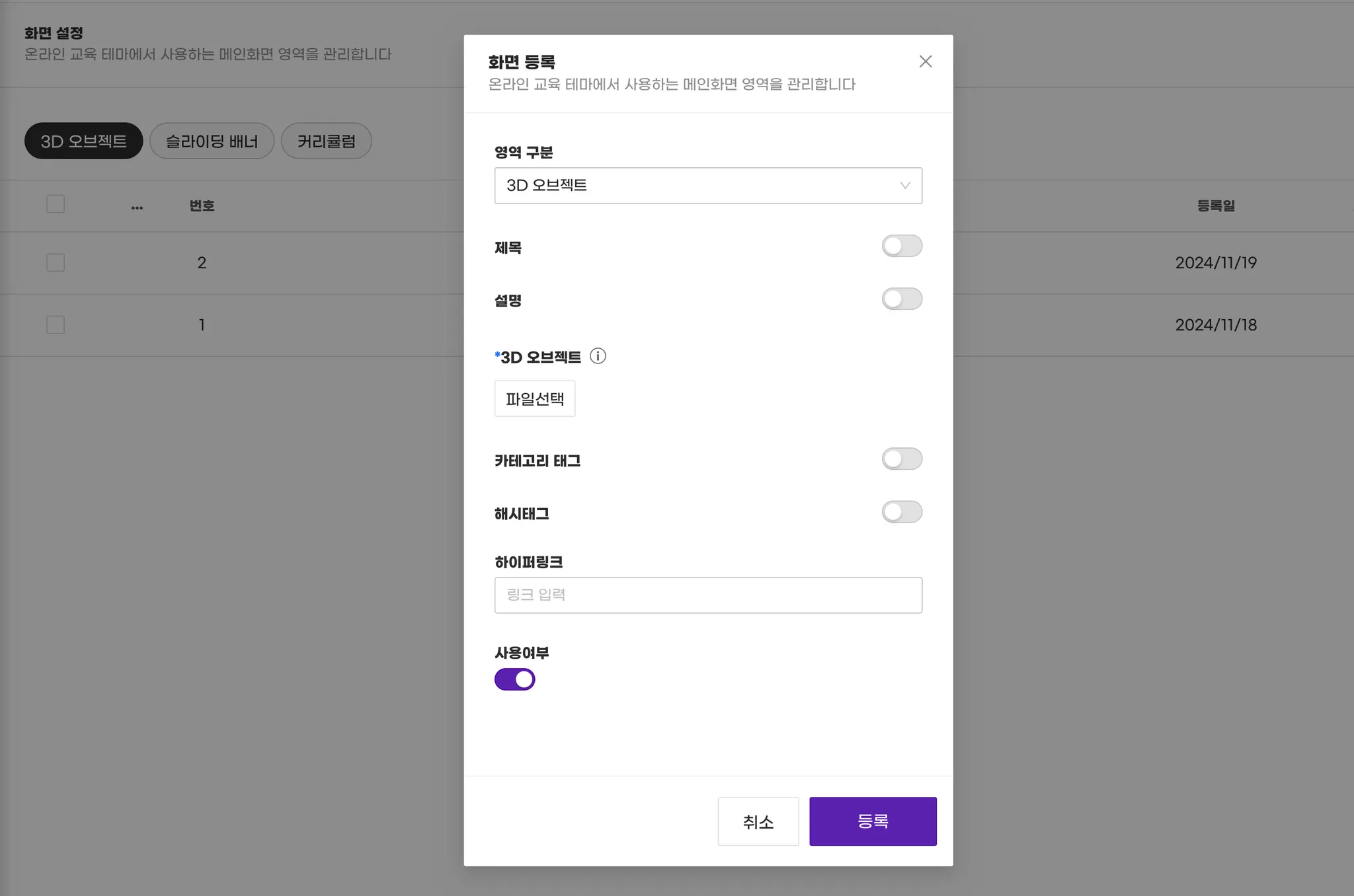Click the 3D 오브젝트 info icon
Viewport: 1354px width, 896px height.
point(598,356)
